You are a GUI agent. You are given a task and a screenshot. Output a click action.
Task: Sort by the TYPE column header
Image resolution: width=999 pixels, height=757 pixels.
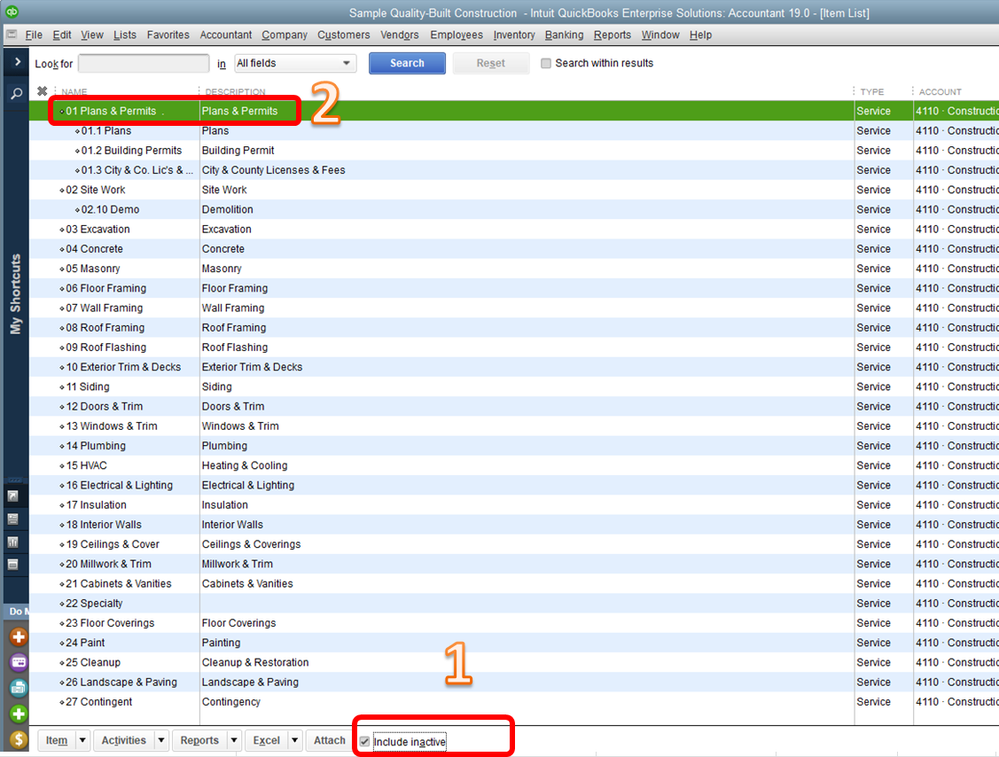tap(872, 92)
